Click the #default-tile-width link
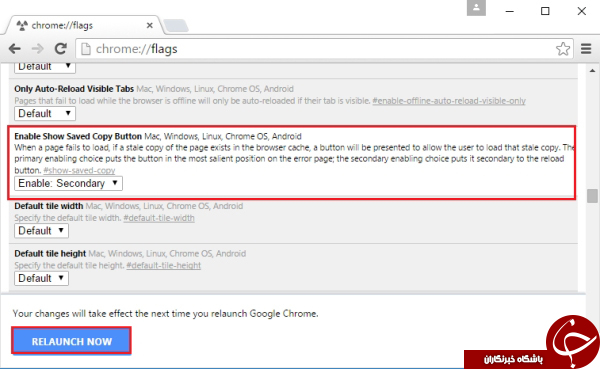This screenshot has height=369, width=600. click(159, 218)
